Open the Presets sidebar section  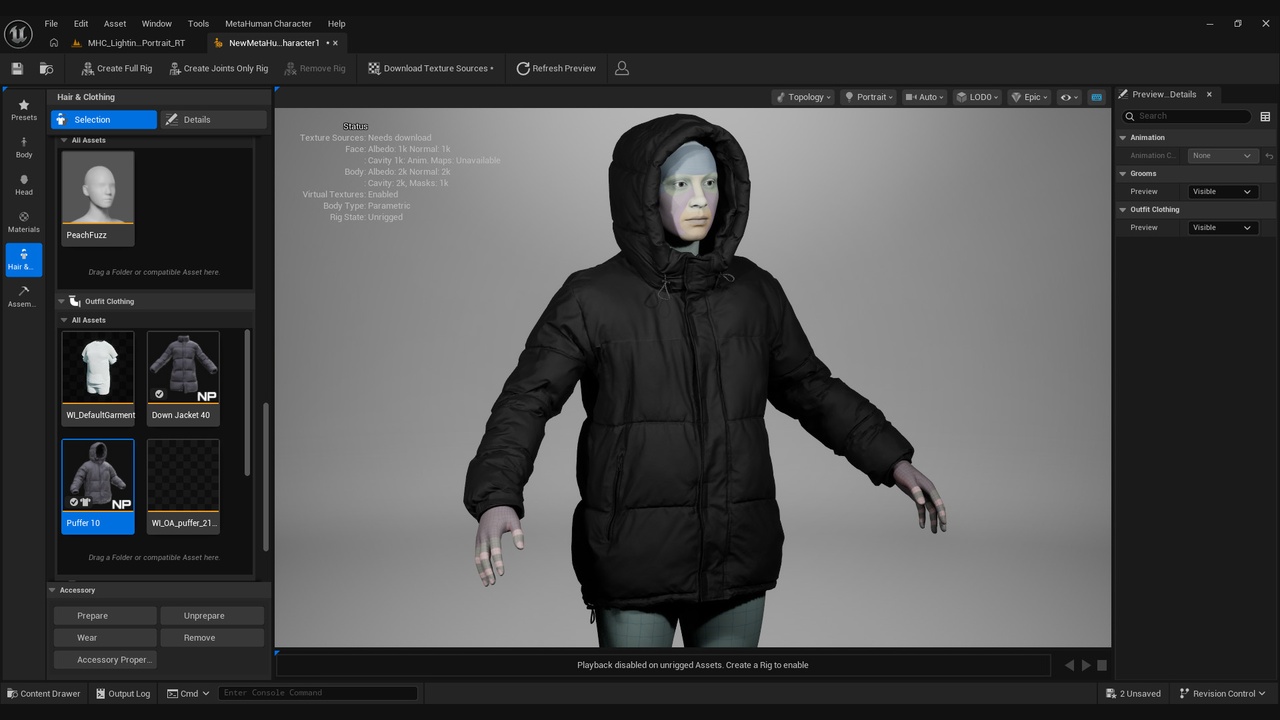tap(24, 110)
